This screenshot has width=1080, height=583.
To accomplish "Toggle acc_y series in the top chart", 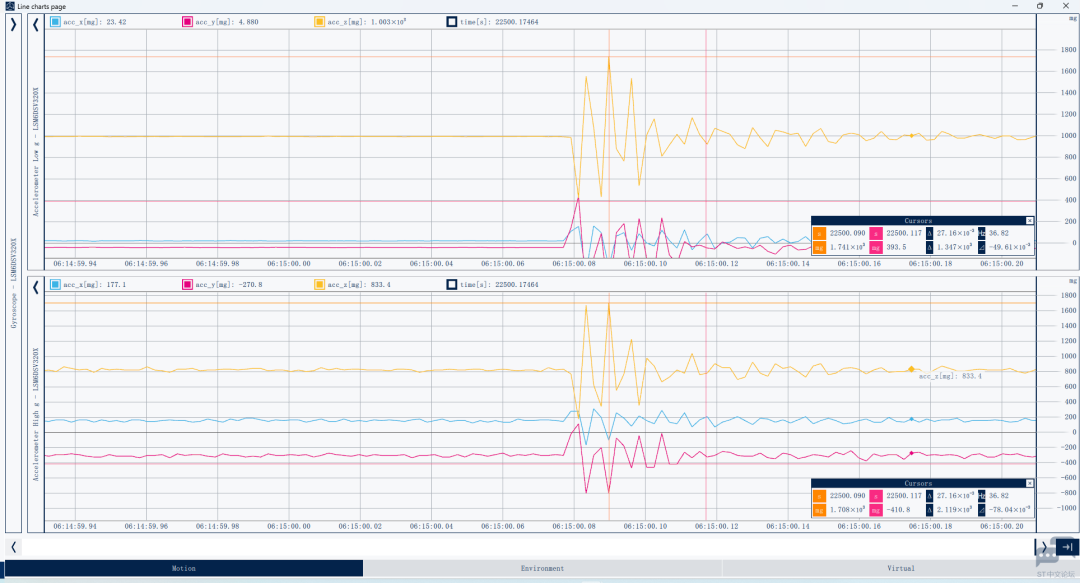I will tap(187, 22).
